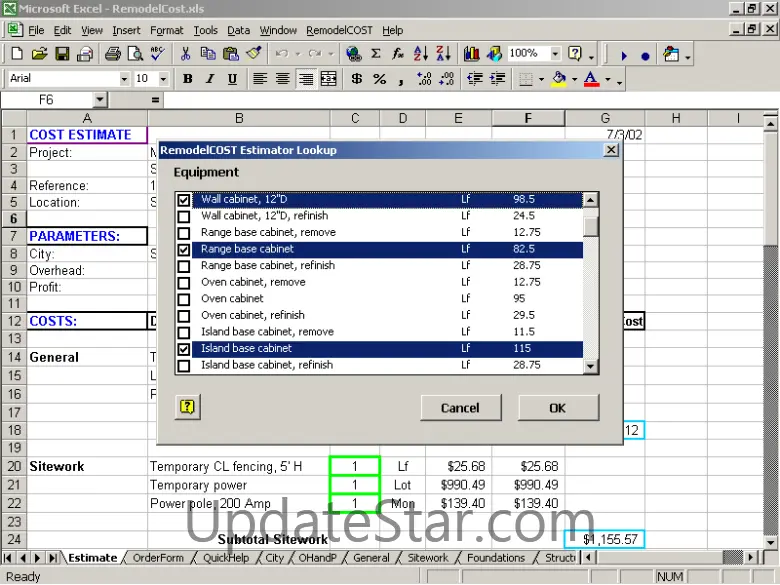780x585 pixels.
Task: Open the 100% zoom dropdown
Action: [x=555, y=53]
